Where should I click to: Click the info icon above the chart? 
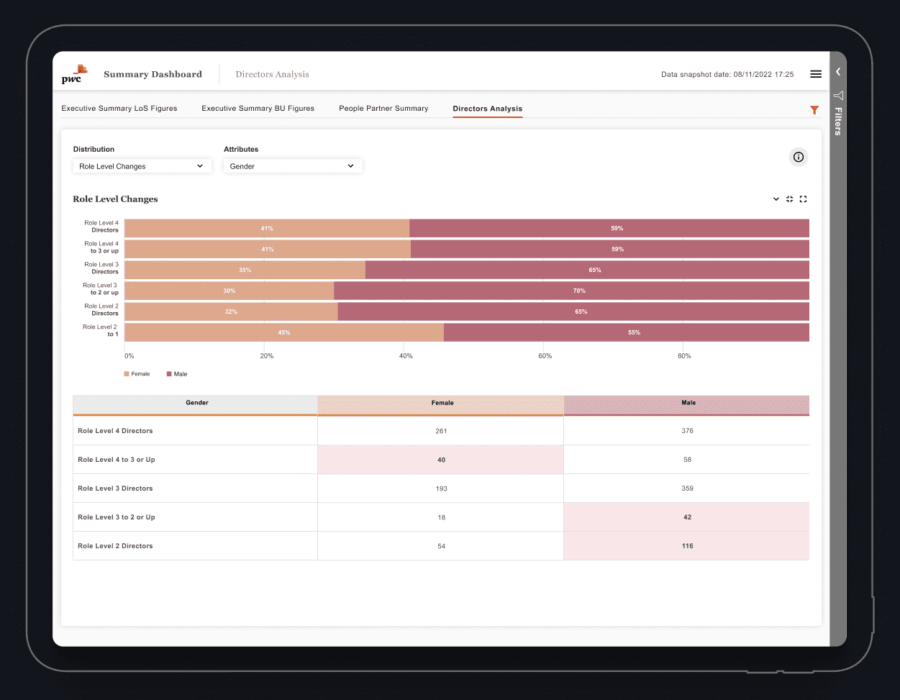click(x=797, y=157)
